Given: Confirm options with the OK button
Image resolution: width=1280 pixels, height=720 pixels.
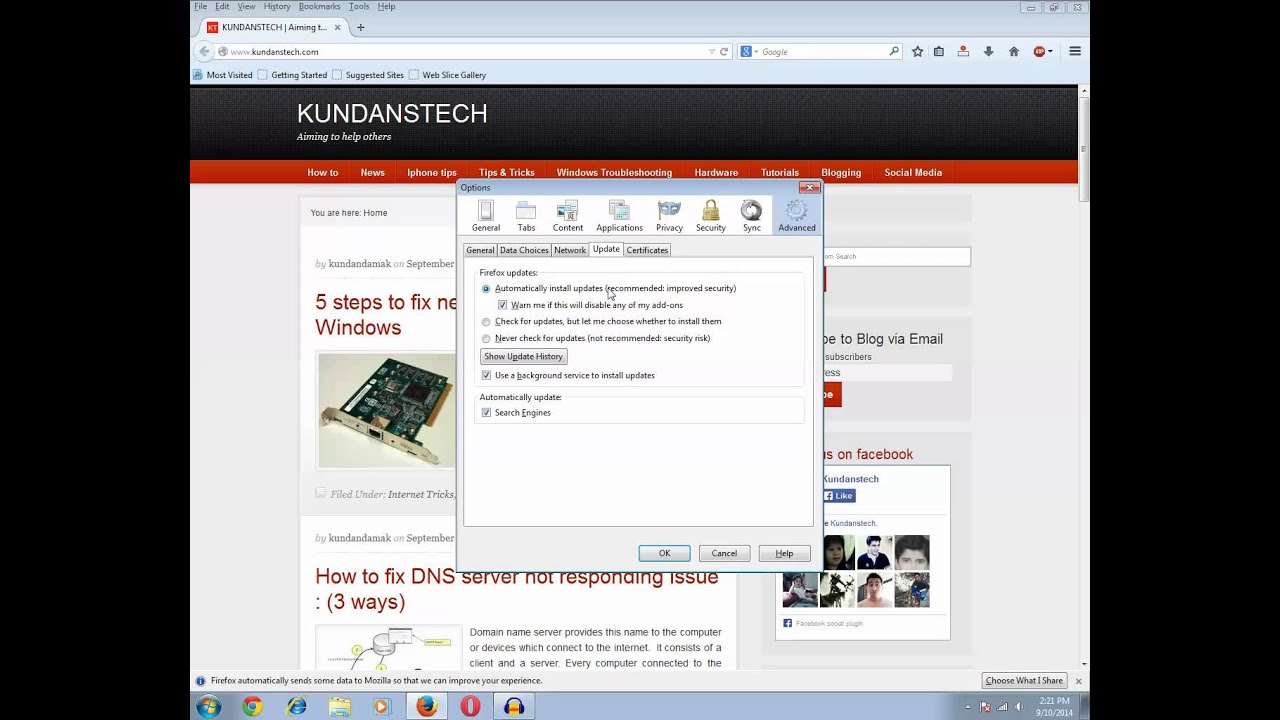Looking at the screenshot, I should 664,553.
